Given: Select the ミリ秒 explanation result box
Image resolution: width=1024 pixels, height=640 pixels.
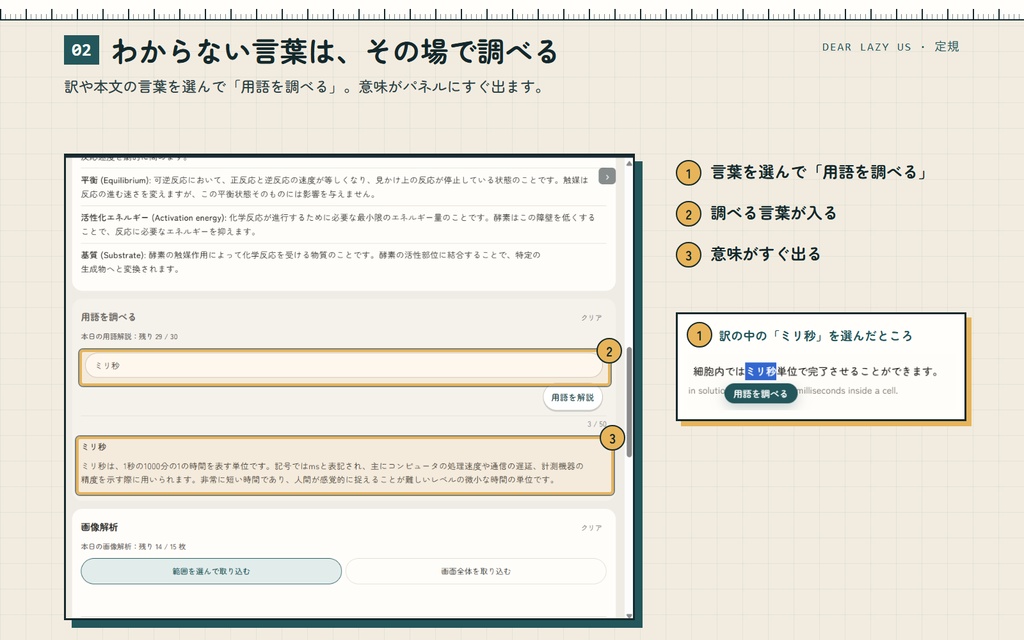Looking at the screenshot, I should pyautogui.click(x=345, y=465).
